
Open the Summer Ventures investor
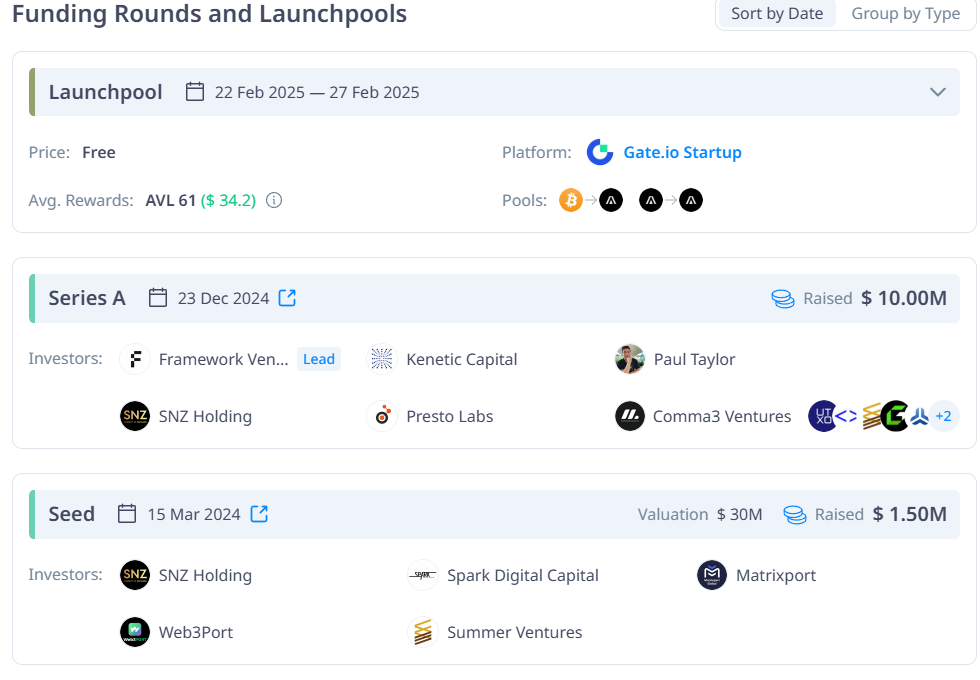pyautogui.click(x=514, y=632)
